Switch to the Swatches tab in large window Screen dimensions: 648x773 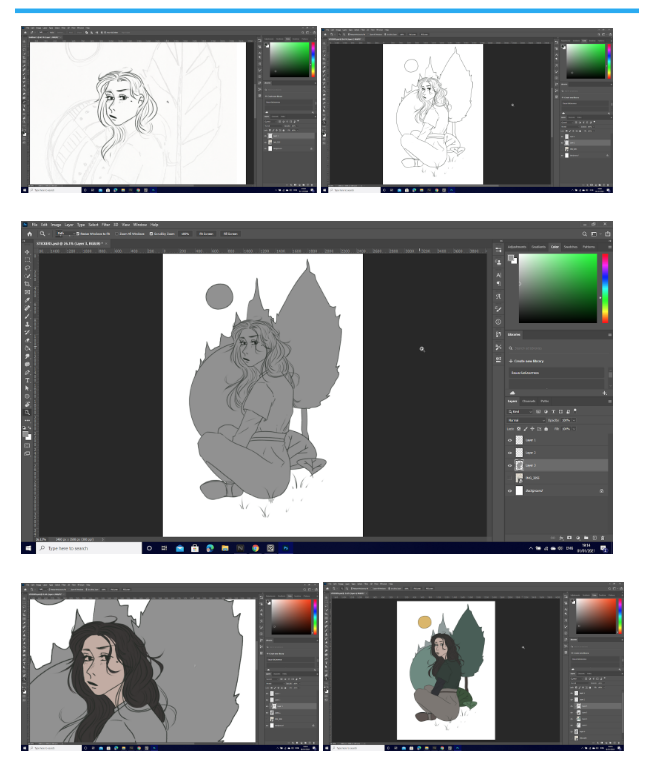point(570,246)
